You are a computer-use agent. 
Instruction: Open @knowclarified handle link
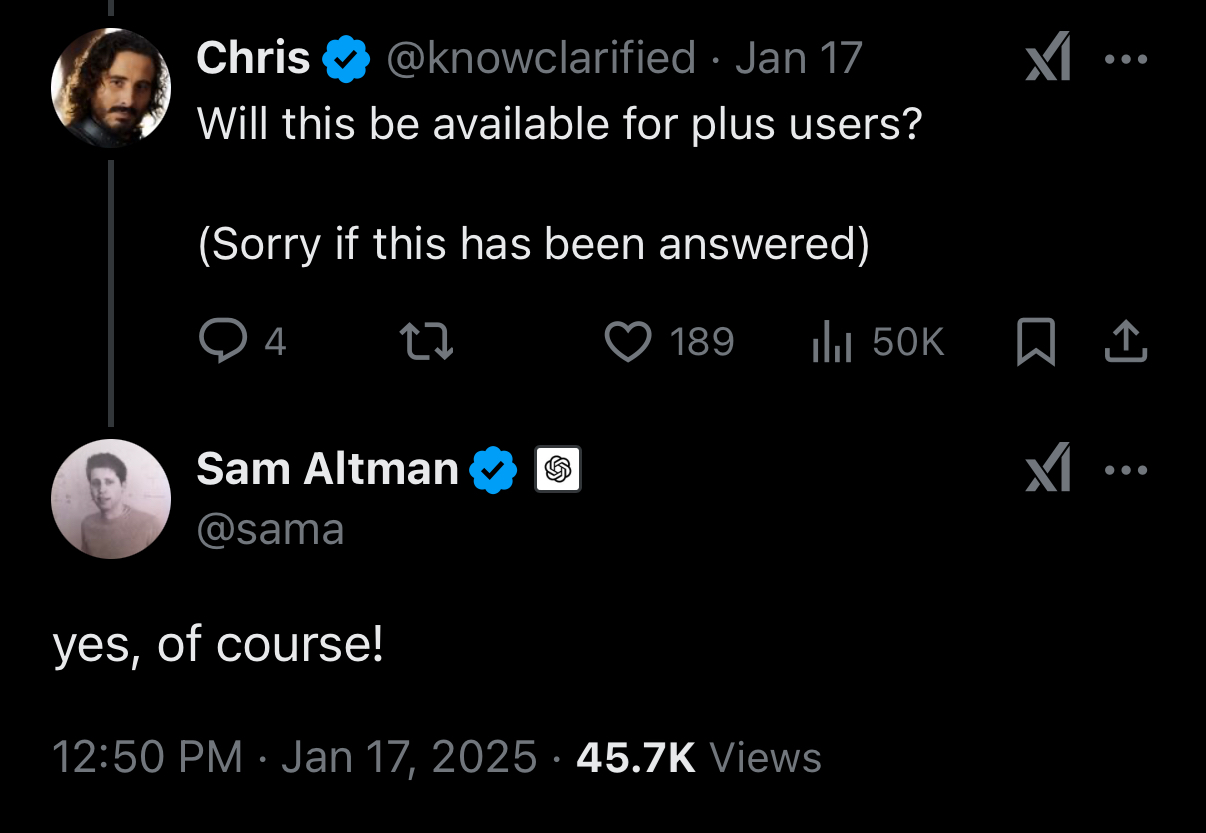(540, 58)
